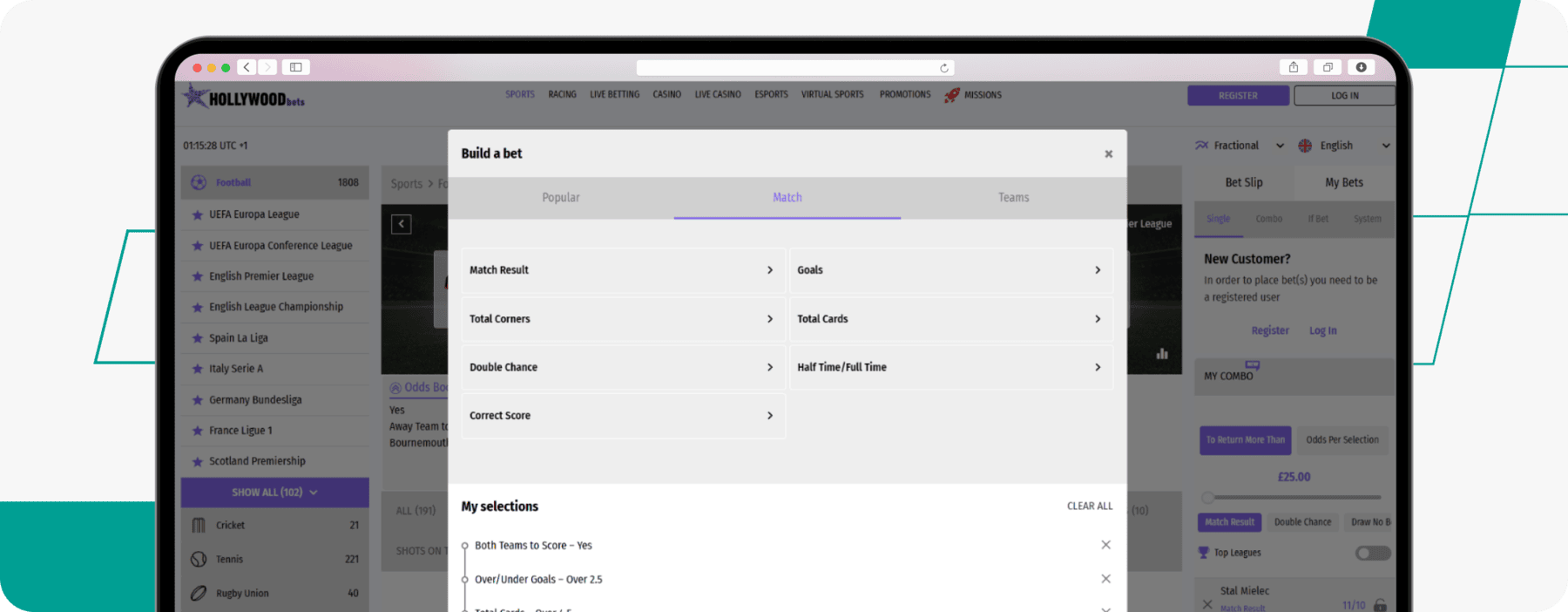Viewport: 1568px width, 612px height.
Task: Open the Fractional odds format dropdown
Action: [x=1240, y=146]
